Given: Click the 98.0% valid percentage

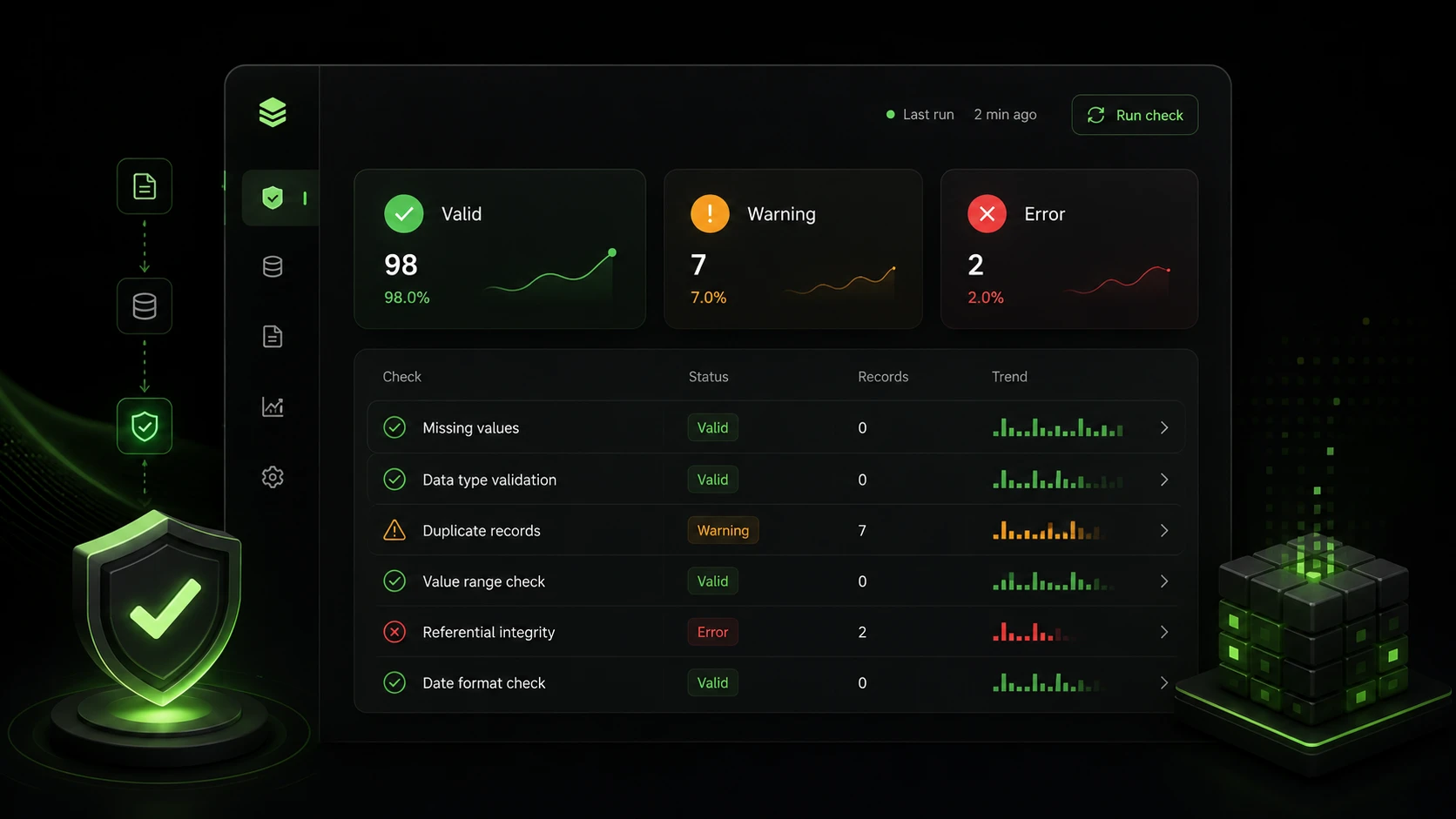Looking at the screenshot, I should point(407,298).
